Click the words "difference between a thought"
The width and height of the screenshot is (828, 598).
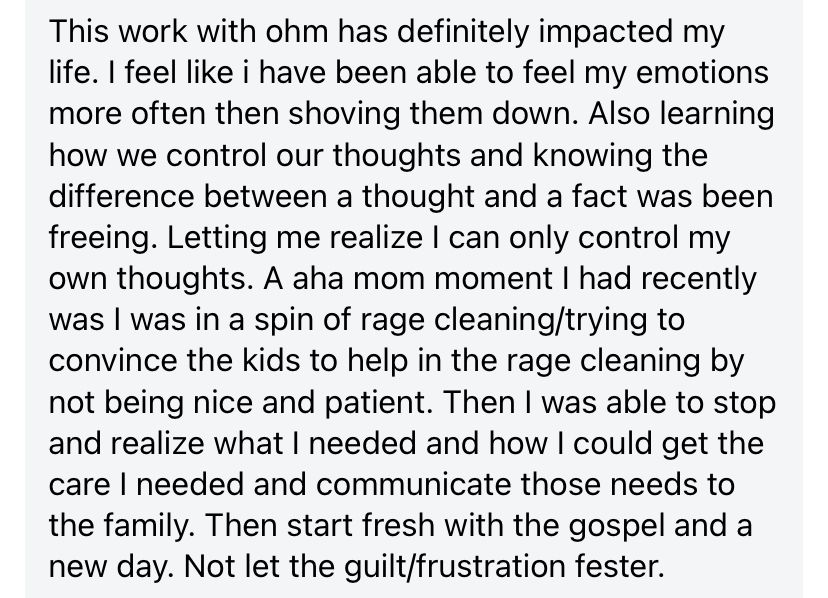pyautogui.click(x=261, y=197)
